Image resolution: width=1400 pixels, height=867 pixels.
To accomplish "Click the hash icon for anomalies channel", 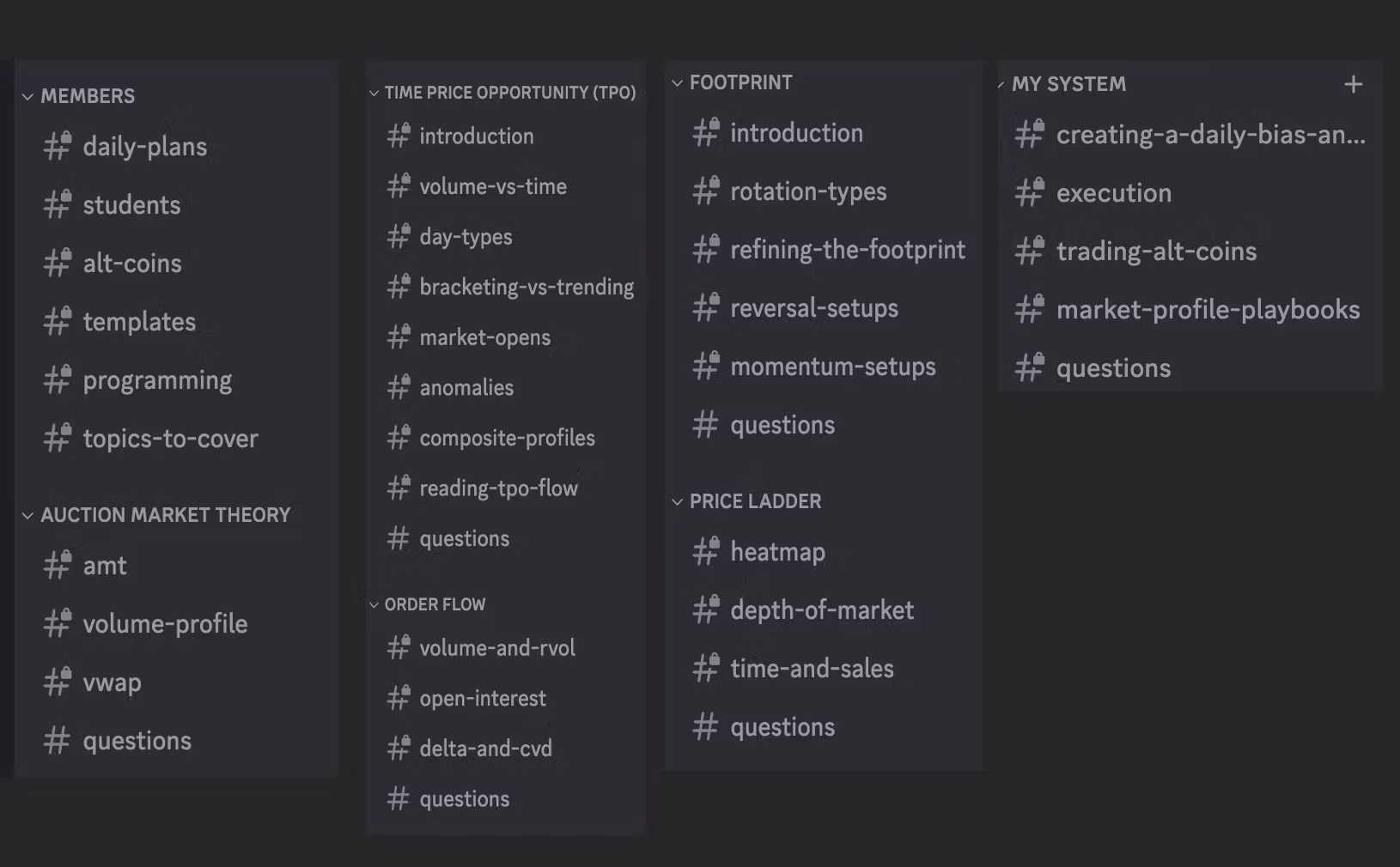I will [x=399, y=387].
